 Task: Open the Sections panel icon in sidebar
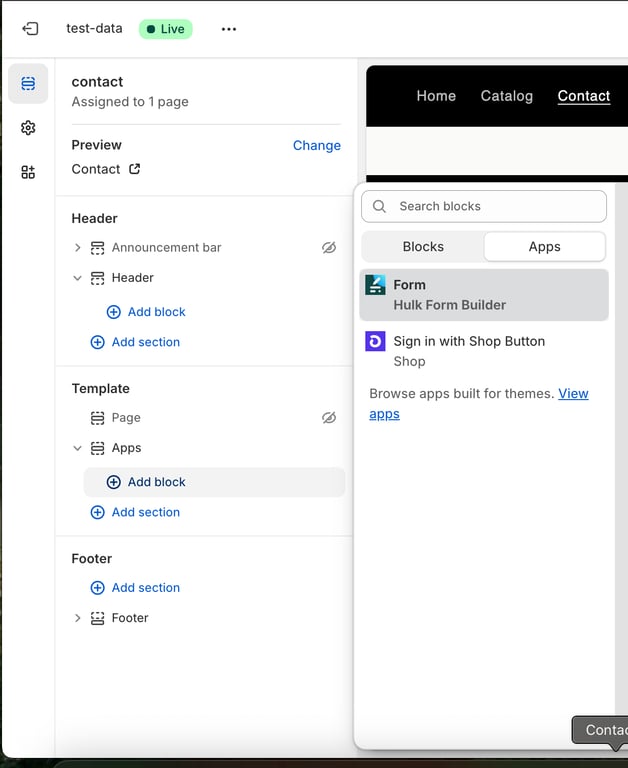(x=28, y=84)
